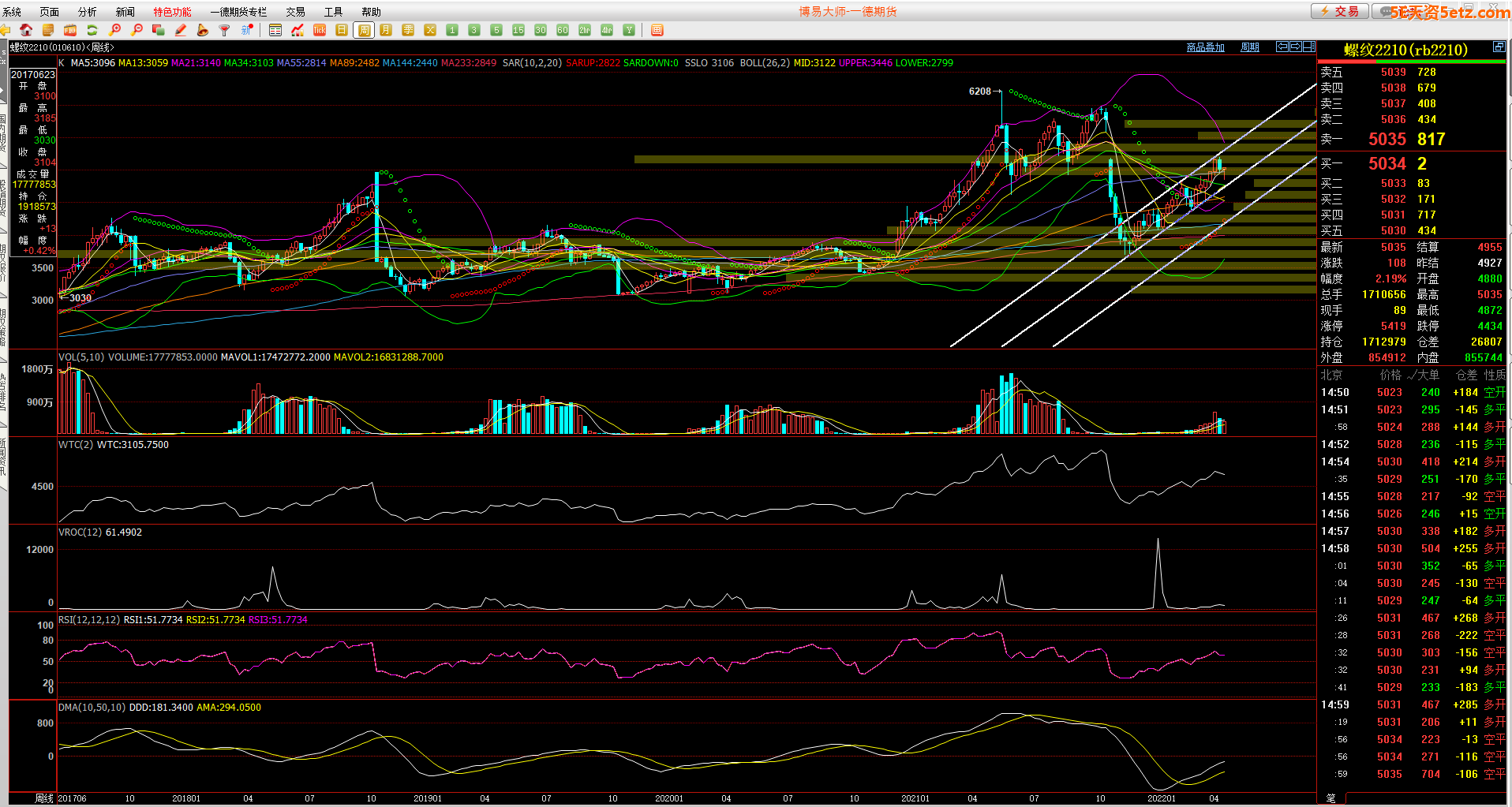Screen dimensions: 1512x807
Task: Move chart to previous with left arrow box
Action: 1282,47
